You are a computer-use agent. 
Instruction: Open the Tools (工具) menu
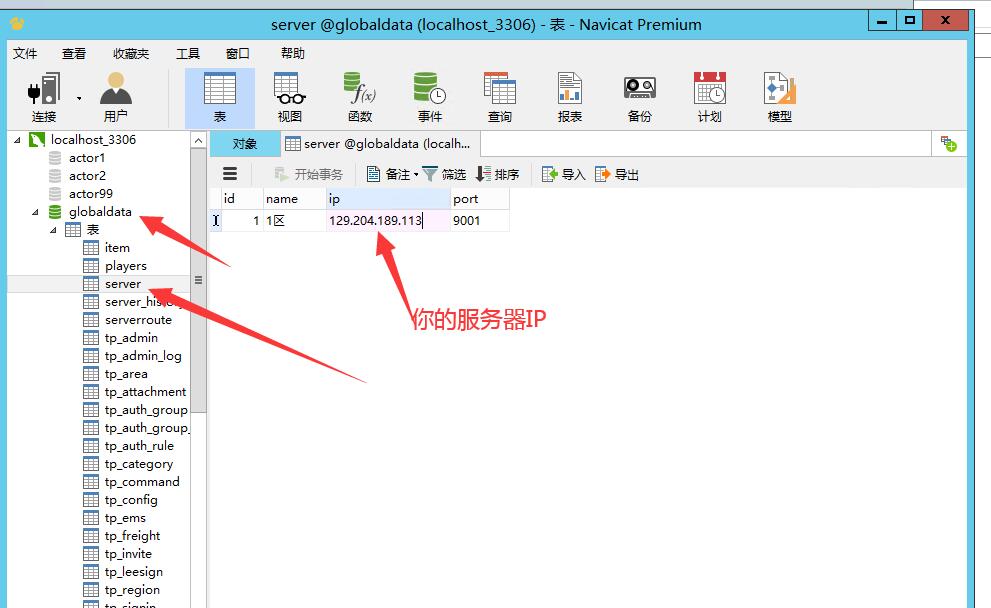point(188,53)
